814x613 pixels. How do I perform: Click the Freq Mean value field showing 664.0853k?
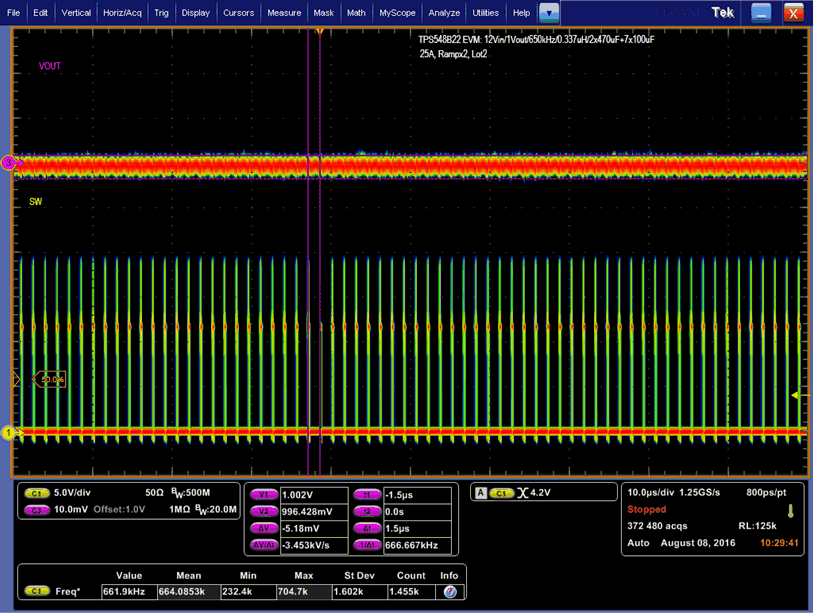(190, 590)
